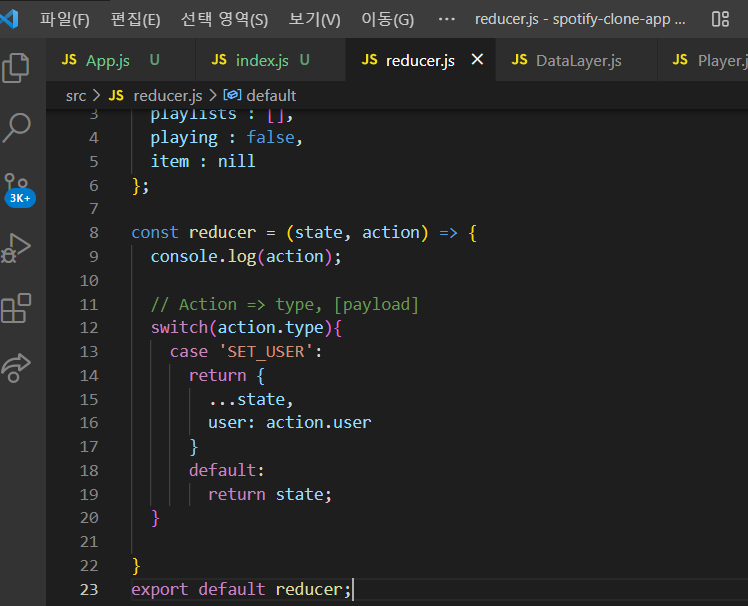Switch to the Player.js tab
The width and height of the screenshot is (748, 606).
click(x=703, y=60)
